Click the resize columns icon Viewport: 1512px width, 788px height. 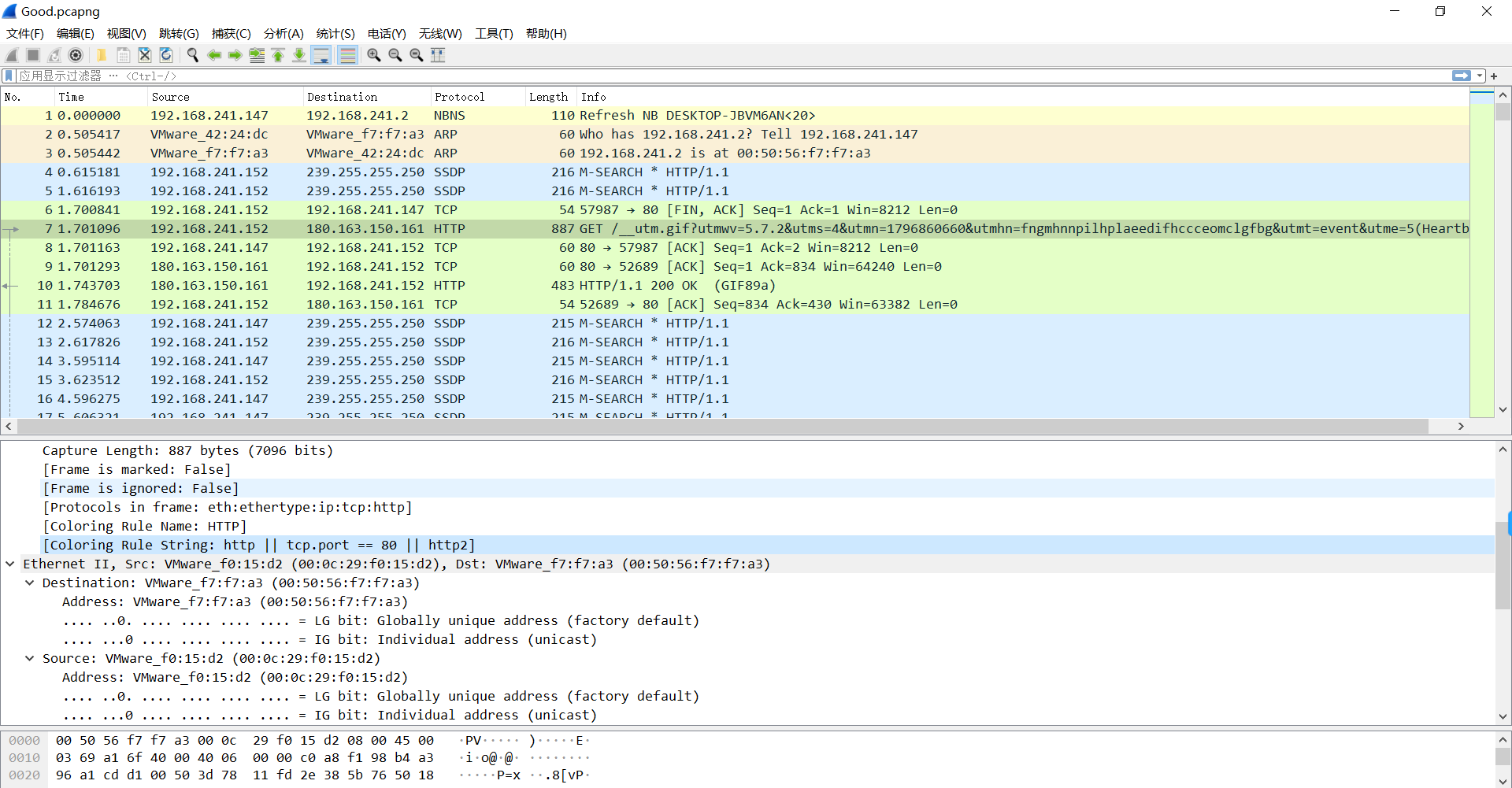(x=438, y=55)
